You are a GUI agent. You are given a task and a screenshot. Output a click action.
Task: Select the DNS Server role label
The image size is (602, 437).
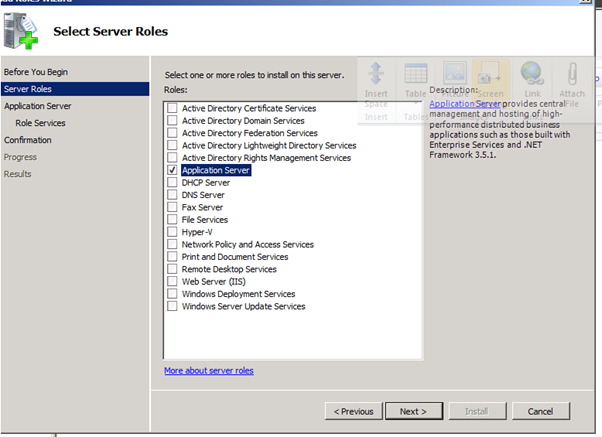(x=203, y=195)
